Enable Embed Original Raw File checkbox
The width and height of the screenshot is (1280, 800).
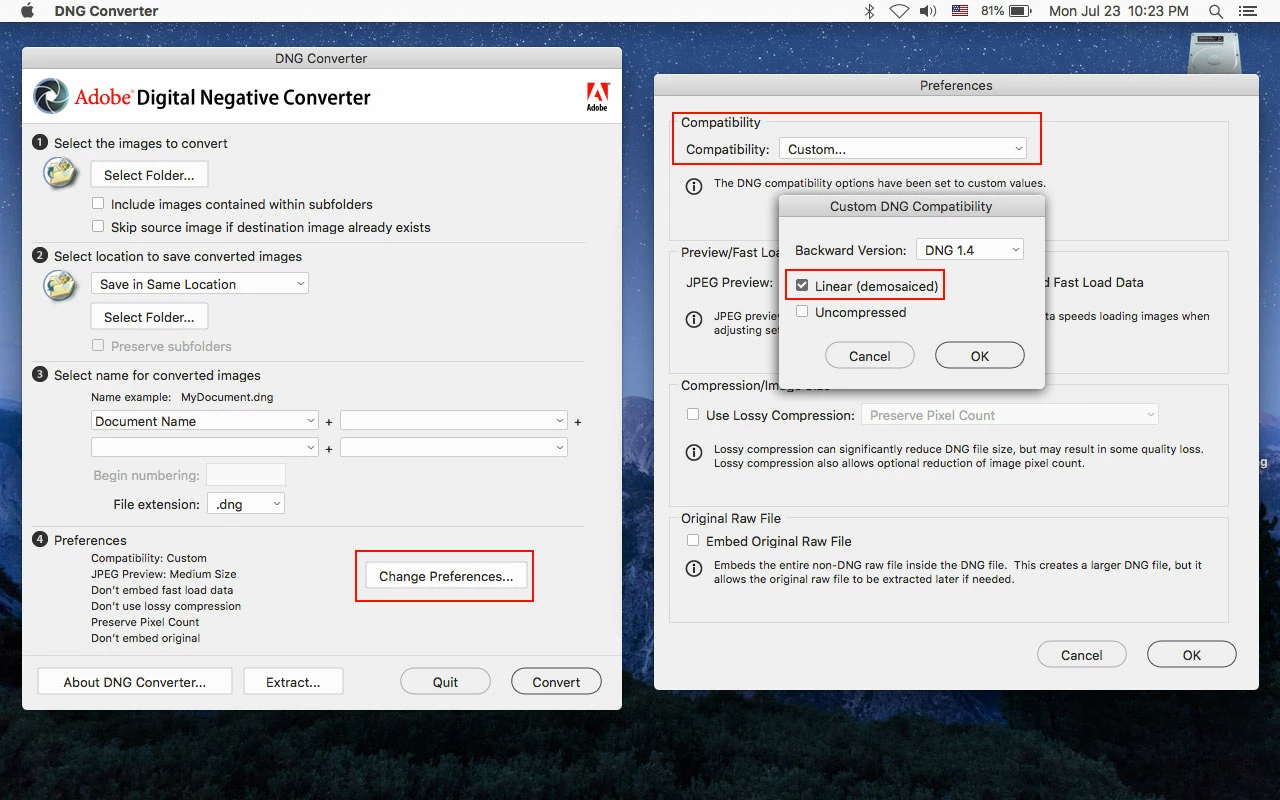pos(693,540)
